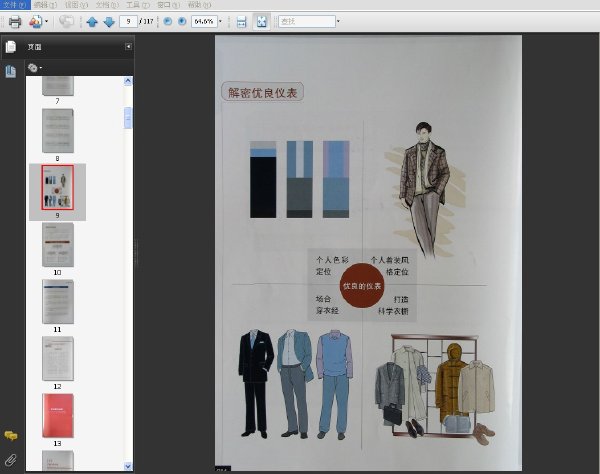The width and height of the screenshot is (600, 474).
Task: Click the fit full page icon
Action: coord(262,21)
